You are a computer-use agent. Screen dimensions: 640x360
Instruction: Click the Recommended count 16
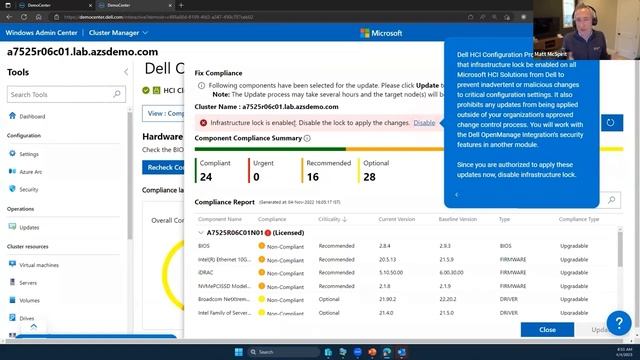click(x=313, y=177)
